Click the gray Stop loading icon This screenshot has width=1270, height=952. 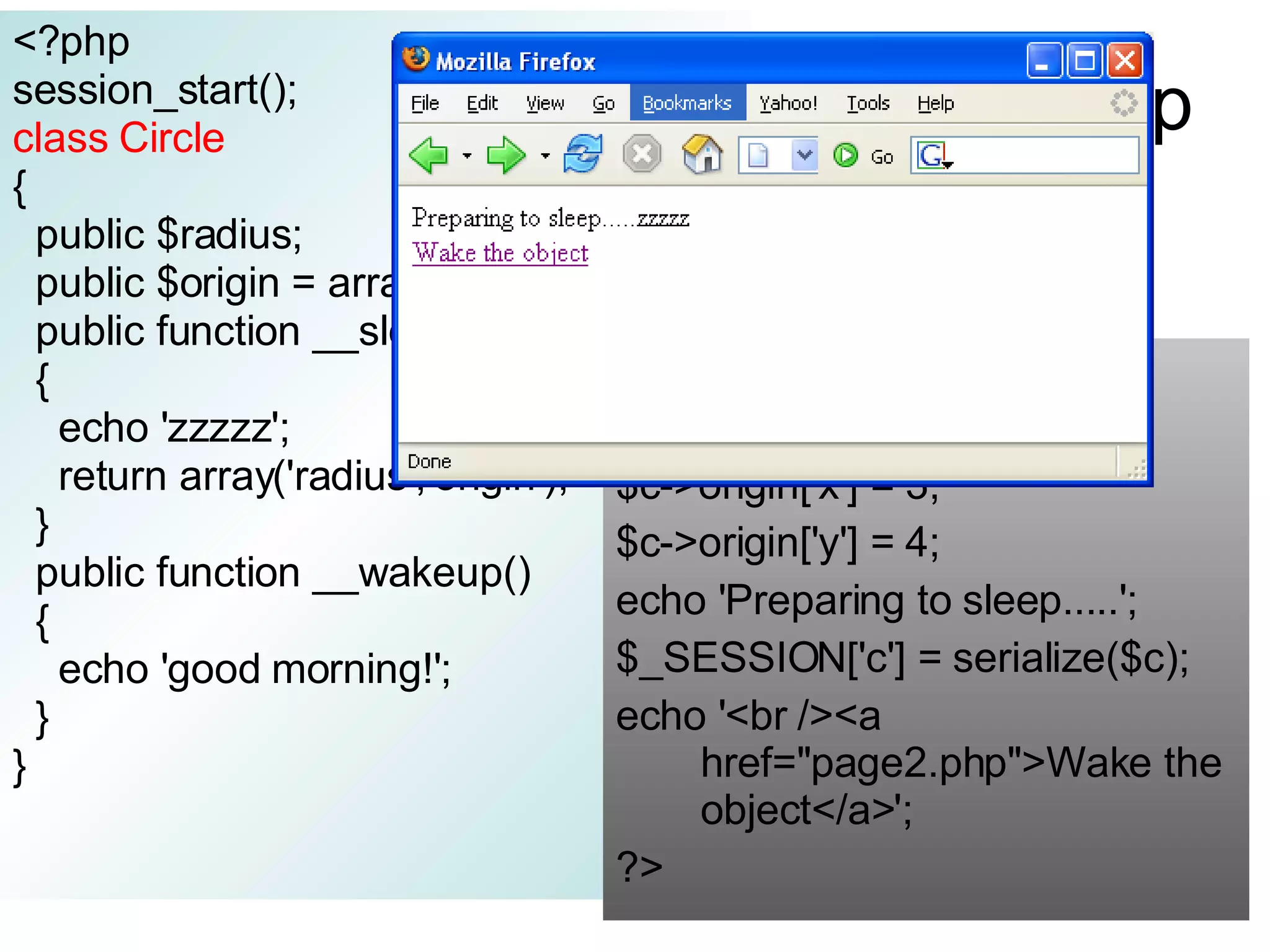[x=642, y=154]
